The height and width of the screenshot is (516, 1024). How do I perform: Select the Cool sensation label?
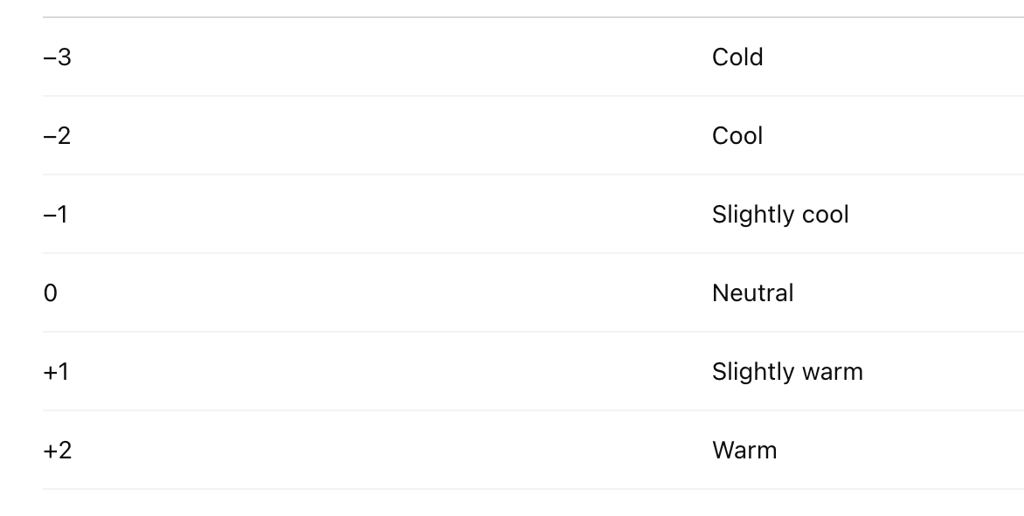737,136
